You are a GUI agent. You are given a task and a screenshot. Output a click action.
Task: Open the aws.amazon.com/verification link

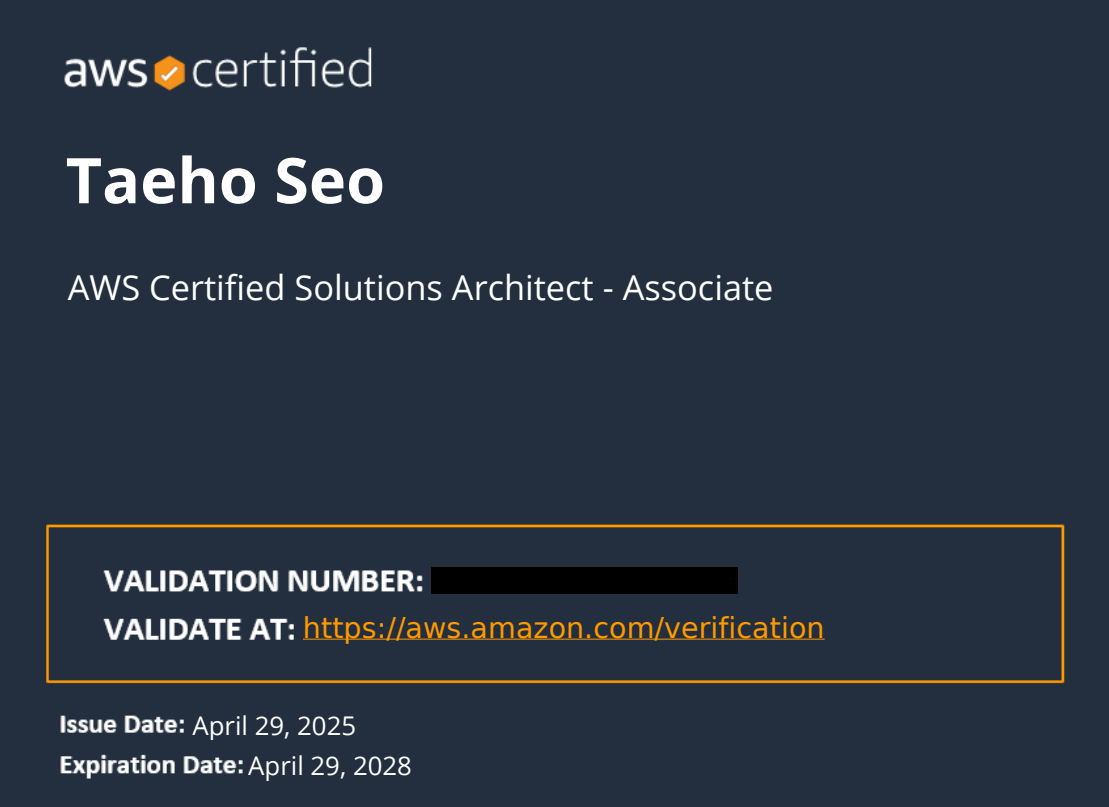563,628
